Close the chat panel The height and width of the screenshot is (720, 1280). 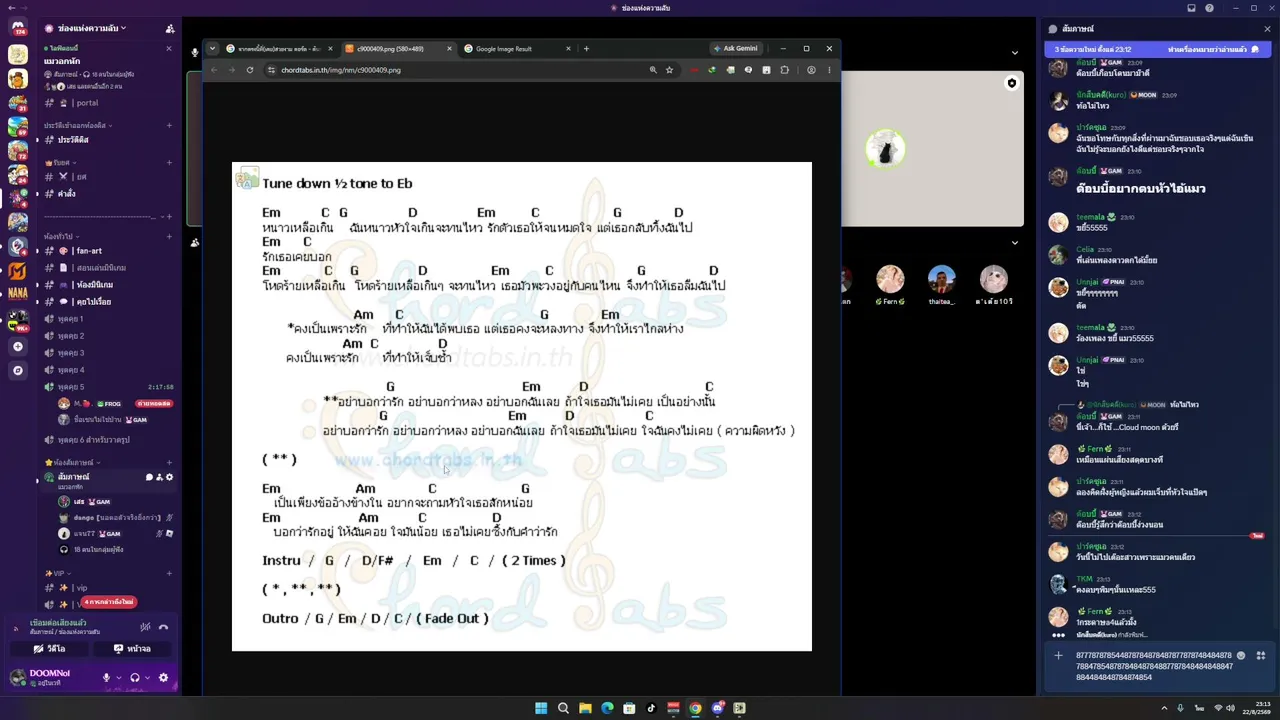pos(1267,29)
